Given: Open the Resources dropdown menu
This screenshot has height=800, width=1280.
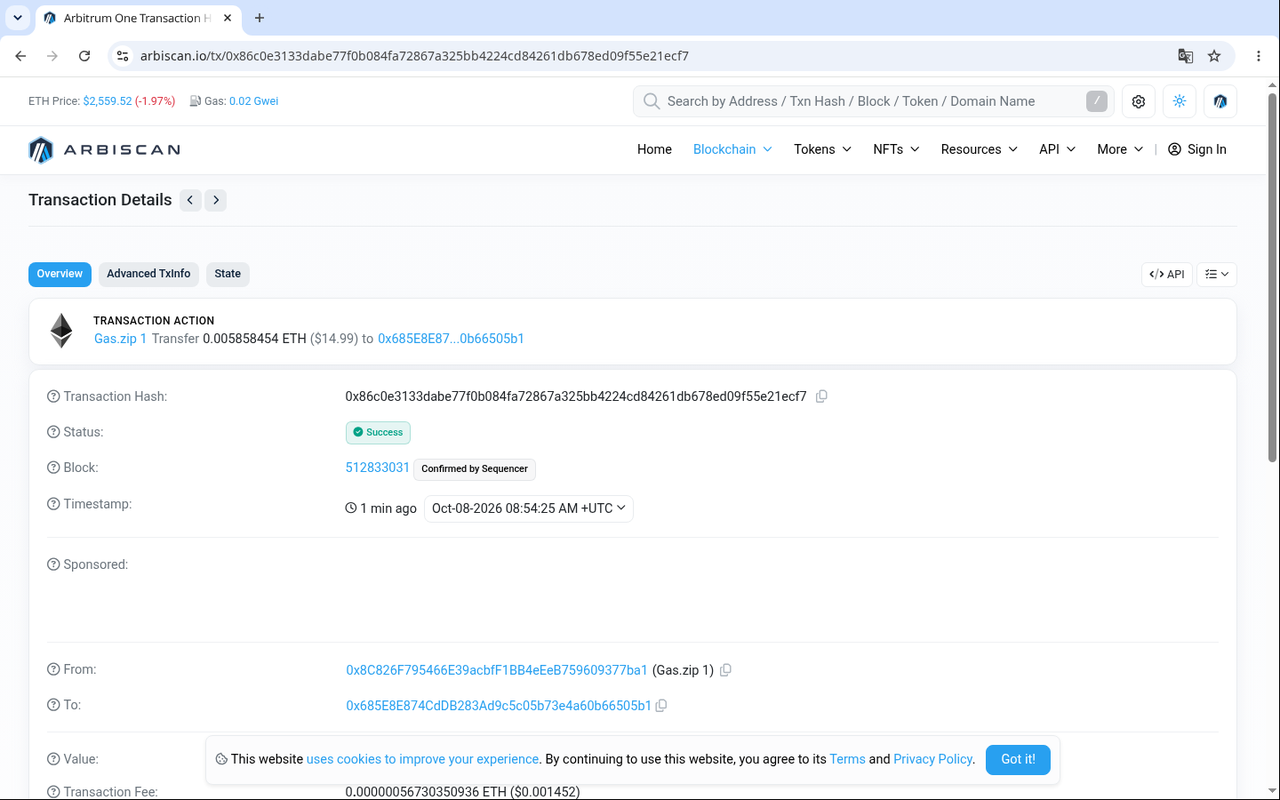Looking at the screenshot, I should click(979, 149).
